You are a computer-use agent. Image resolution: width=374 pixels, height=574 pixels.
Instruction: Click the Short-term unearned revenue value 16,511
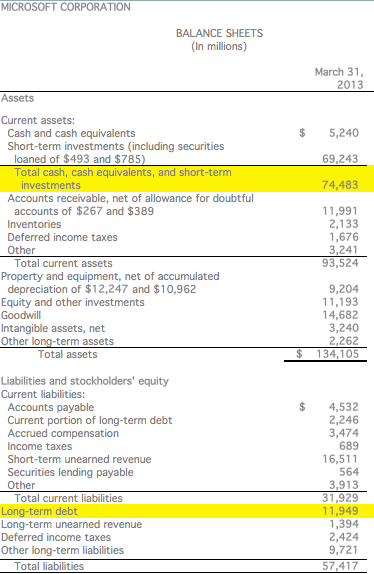pos(340,459)
